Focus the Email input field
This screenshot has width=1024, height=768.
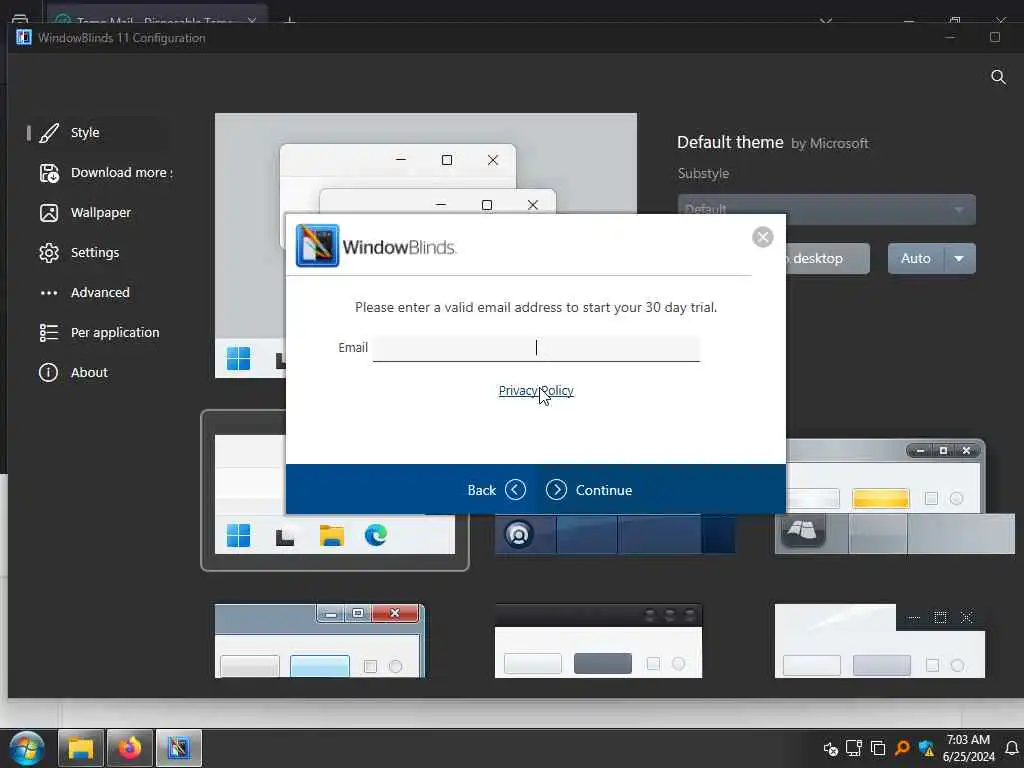(536, 348)
